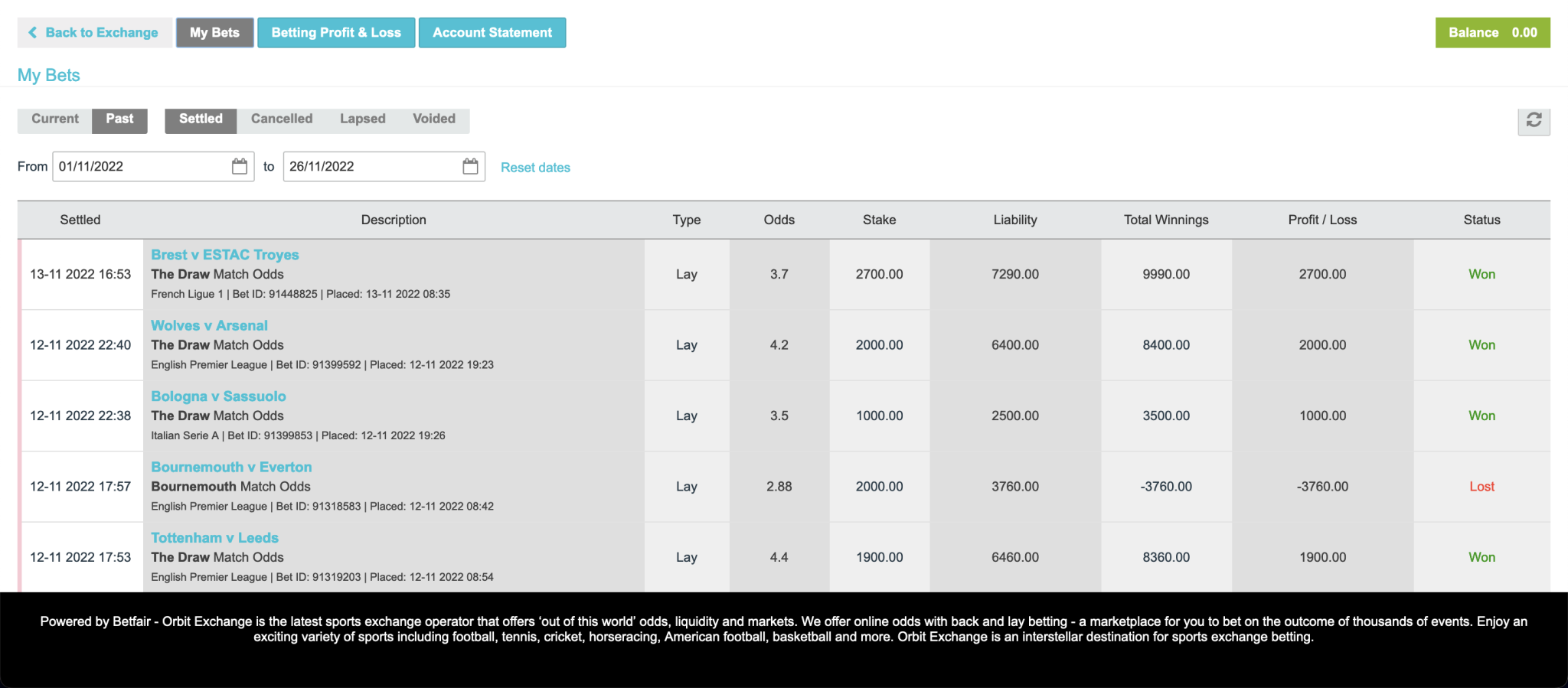Open the From date calendar icon
The height and width of the screenshot is (688, 1568).
tap(240, 166)
